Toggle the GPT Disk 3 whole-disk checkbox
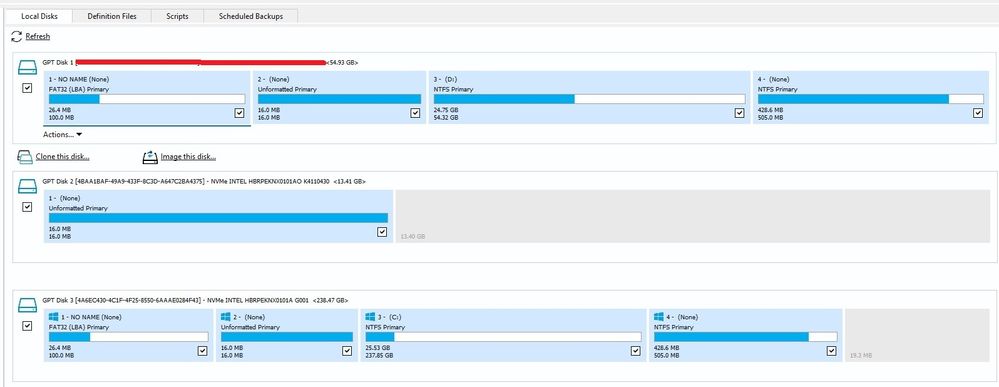999x387 pixels. coord(27,326)
